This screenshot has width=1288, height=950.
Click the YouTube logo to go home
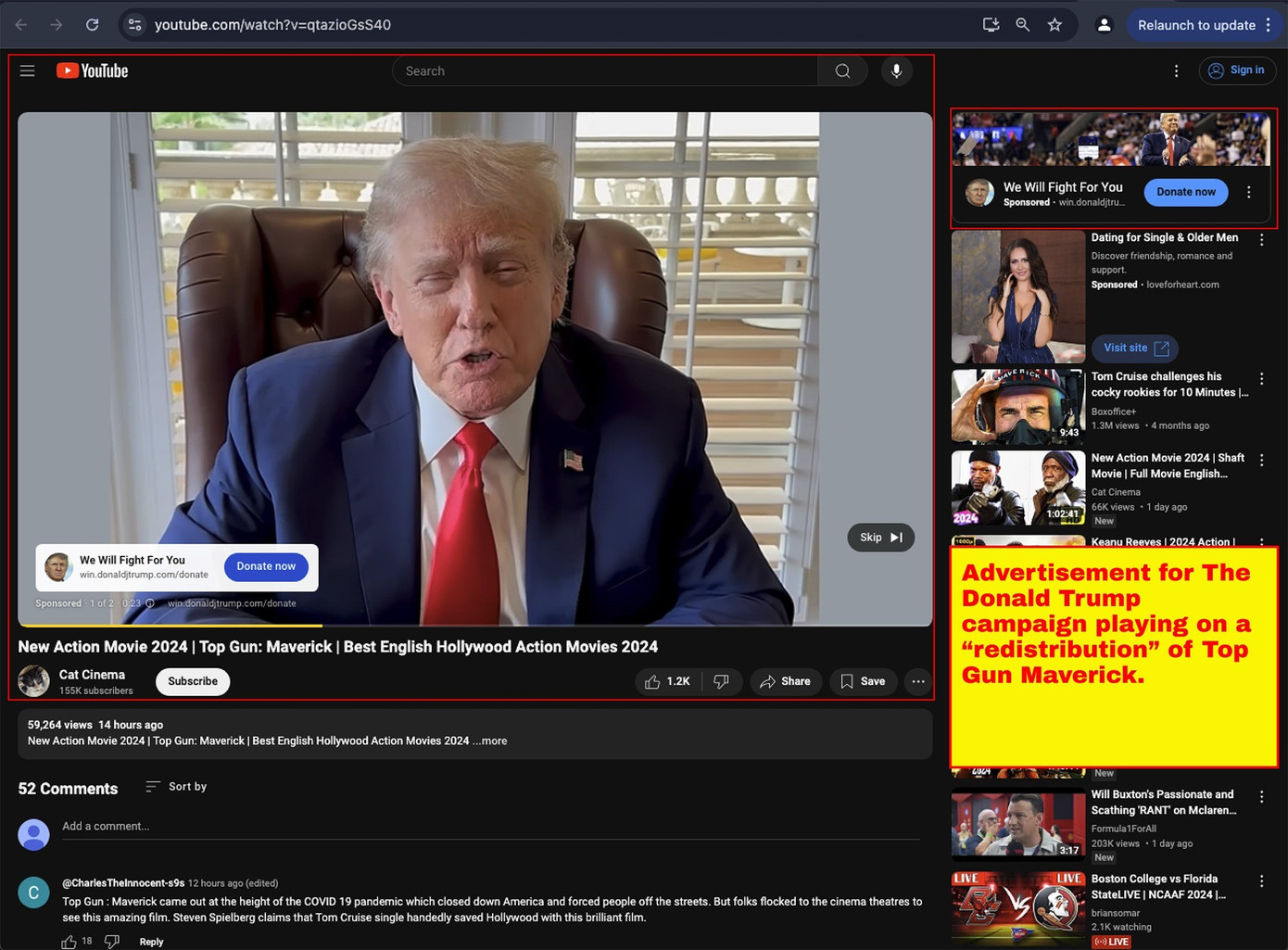point(93,71)
